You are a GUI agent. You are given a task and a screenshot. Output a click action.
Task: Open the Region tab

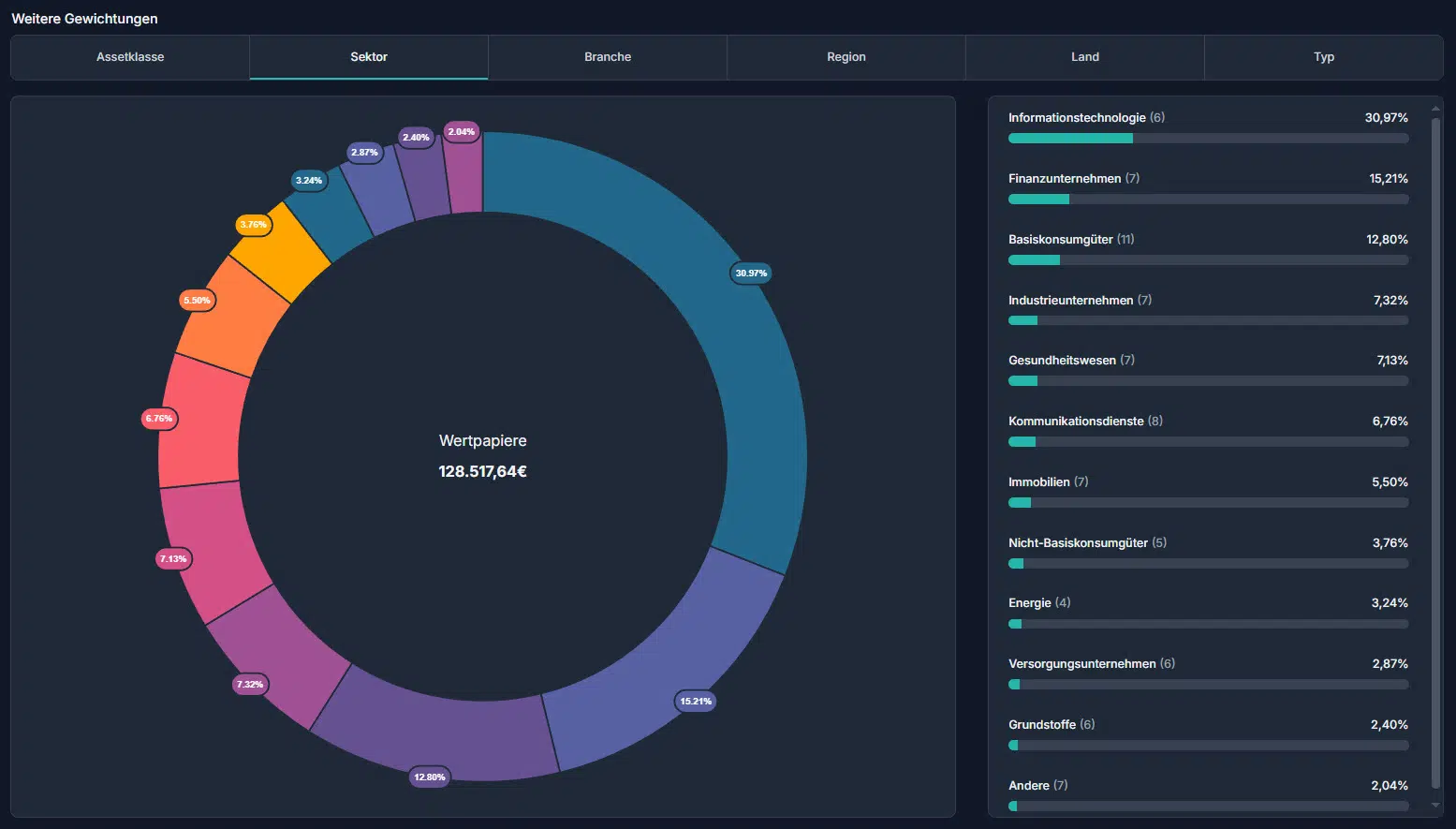[x=846, y=57]
